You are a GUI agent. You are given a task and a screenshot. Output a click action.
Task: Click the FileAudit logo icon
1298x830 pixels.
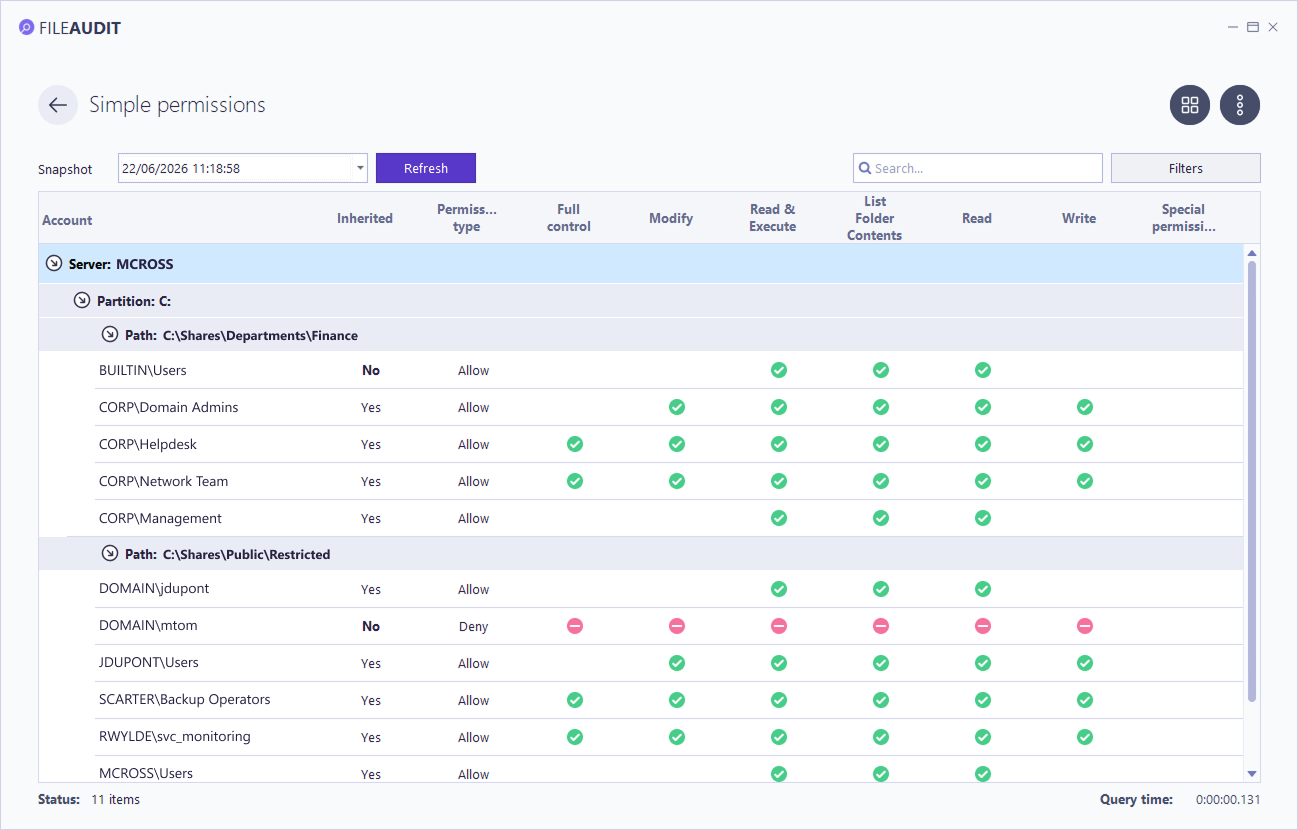[x=26, y=28]
